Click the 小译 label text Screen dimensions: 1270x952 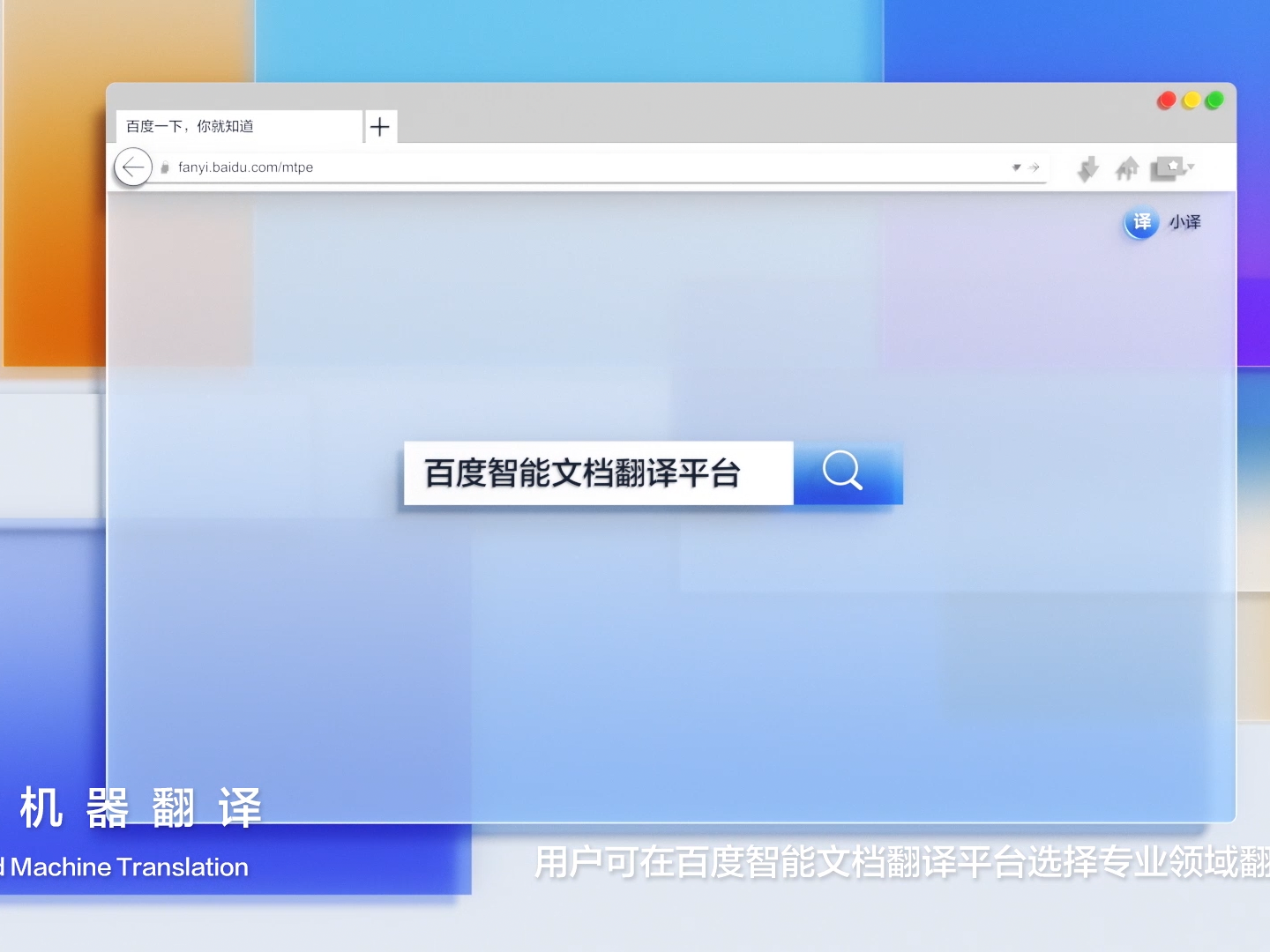pos(1185,223)
